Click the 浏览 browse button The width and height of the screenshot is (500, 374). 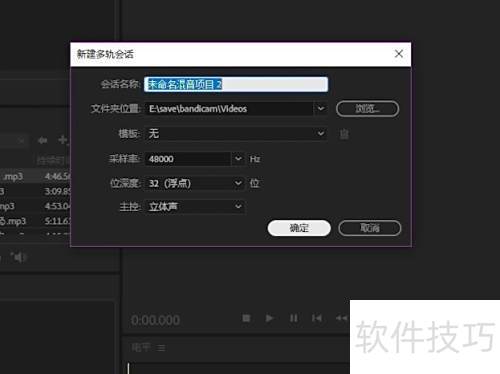pyautogui.click(x=367, y=109)
